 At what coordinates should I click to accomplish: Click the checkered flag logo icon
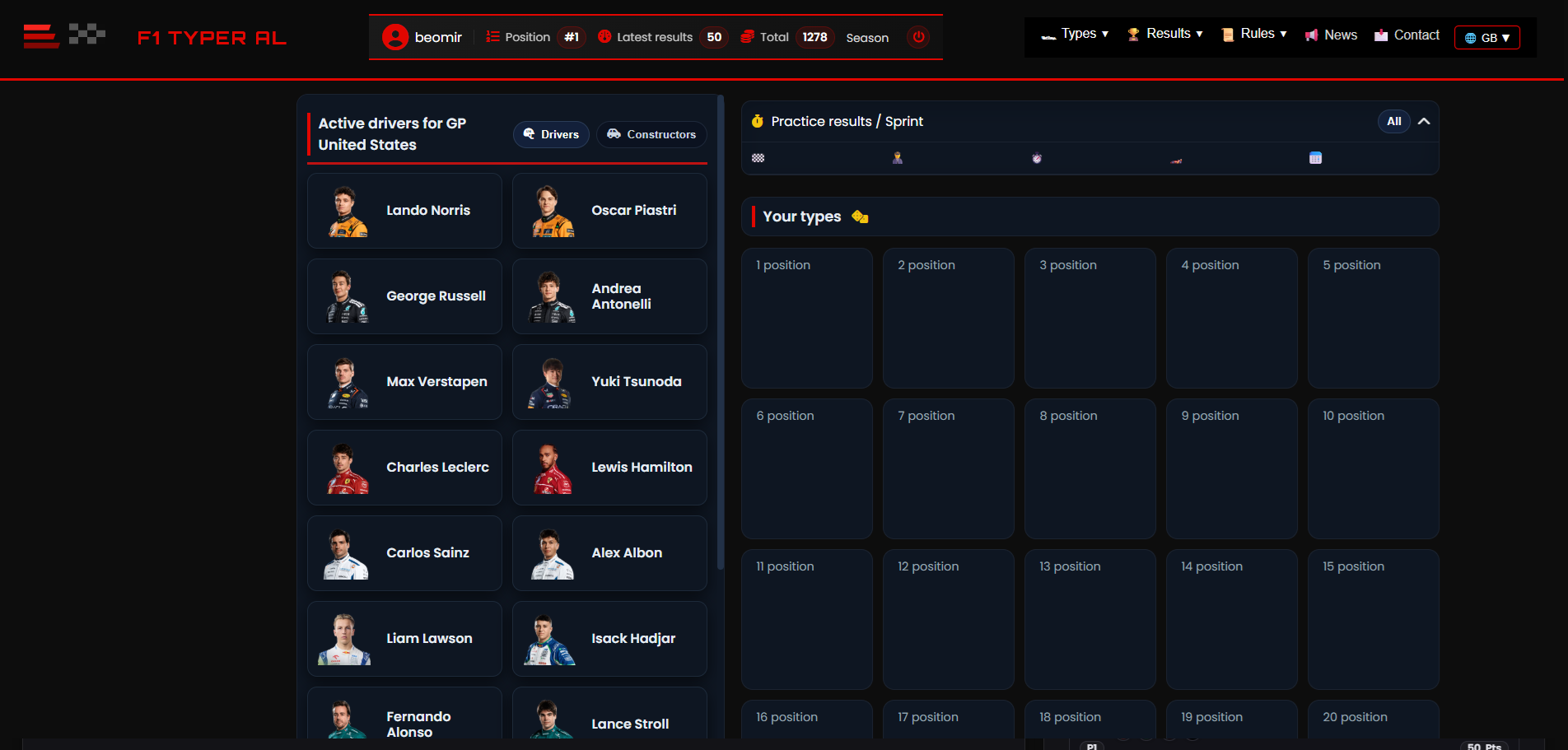click(x=87, y=34)
